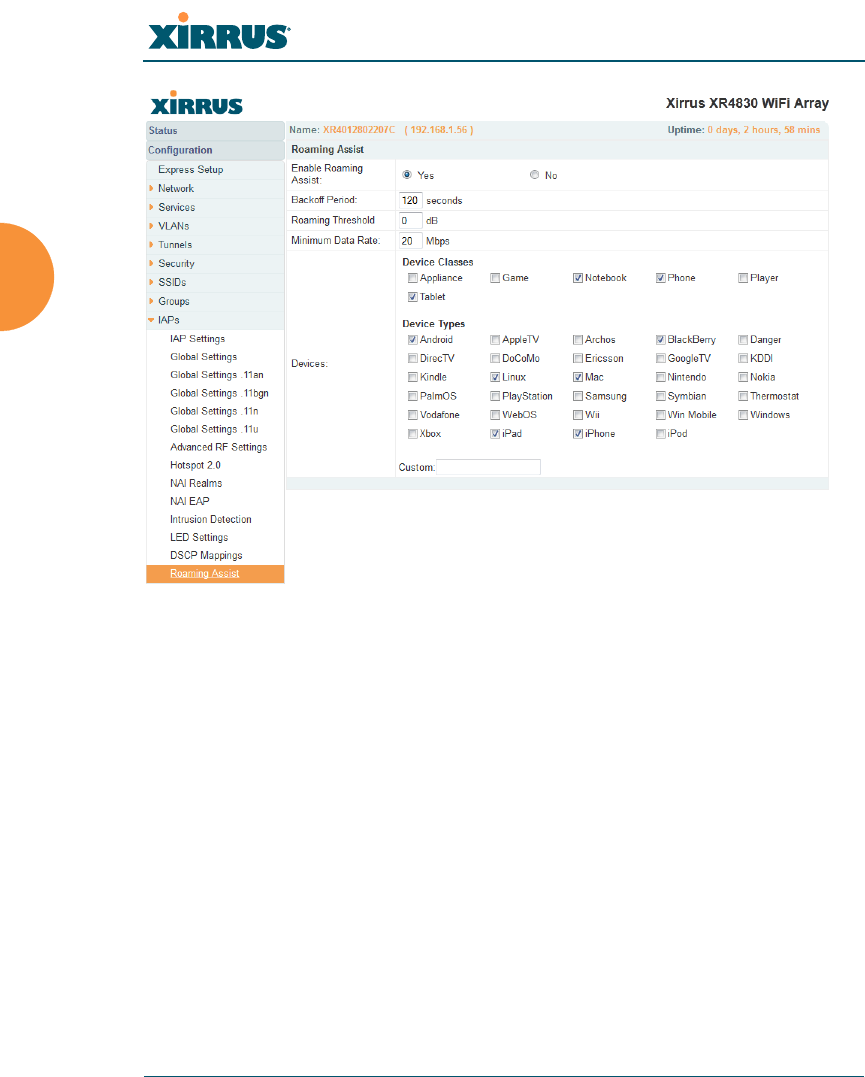This screenshot has height=1077, width=865.
Task: Click the Minimum Data Rate field
Action: point(410,241)
